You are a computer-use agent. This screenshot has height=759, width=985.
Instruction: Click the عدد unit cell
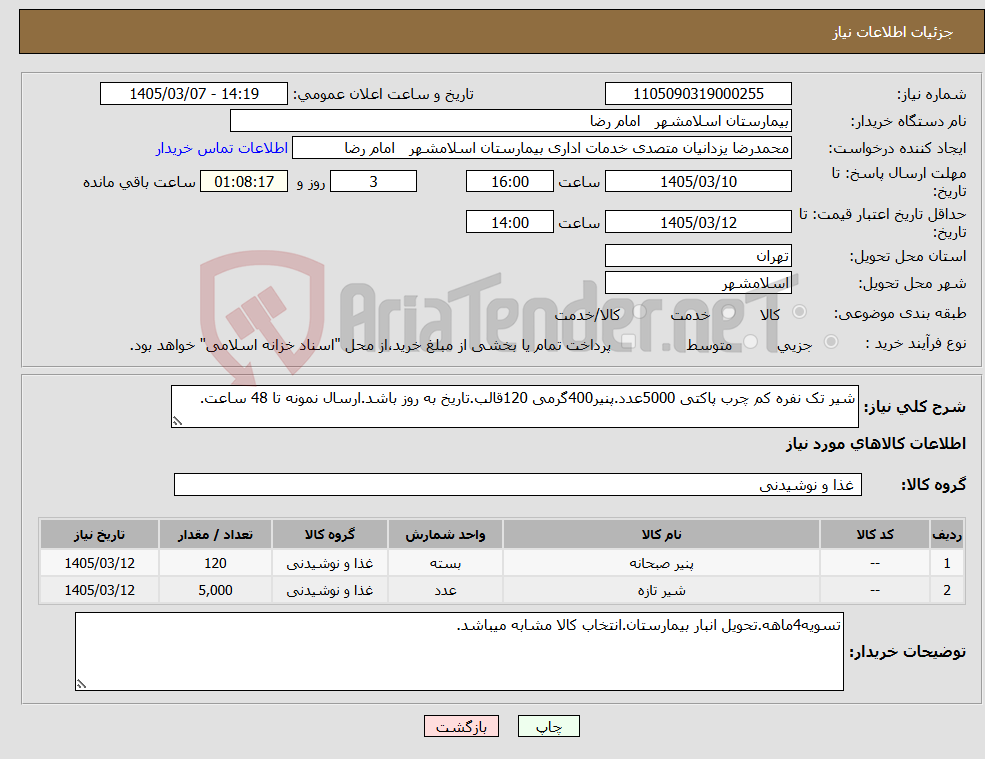tap(445, 590)
